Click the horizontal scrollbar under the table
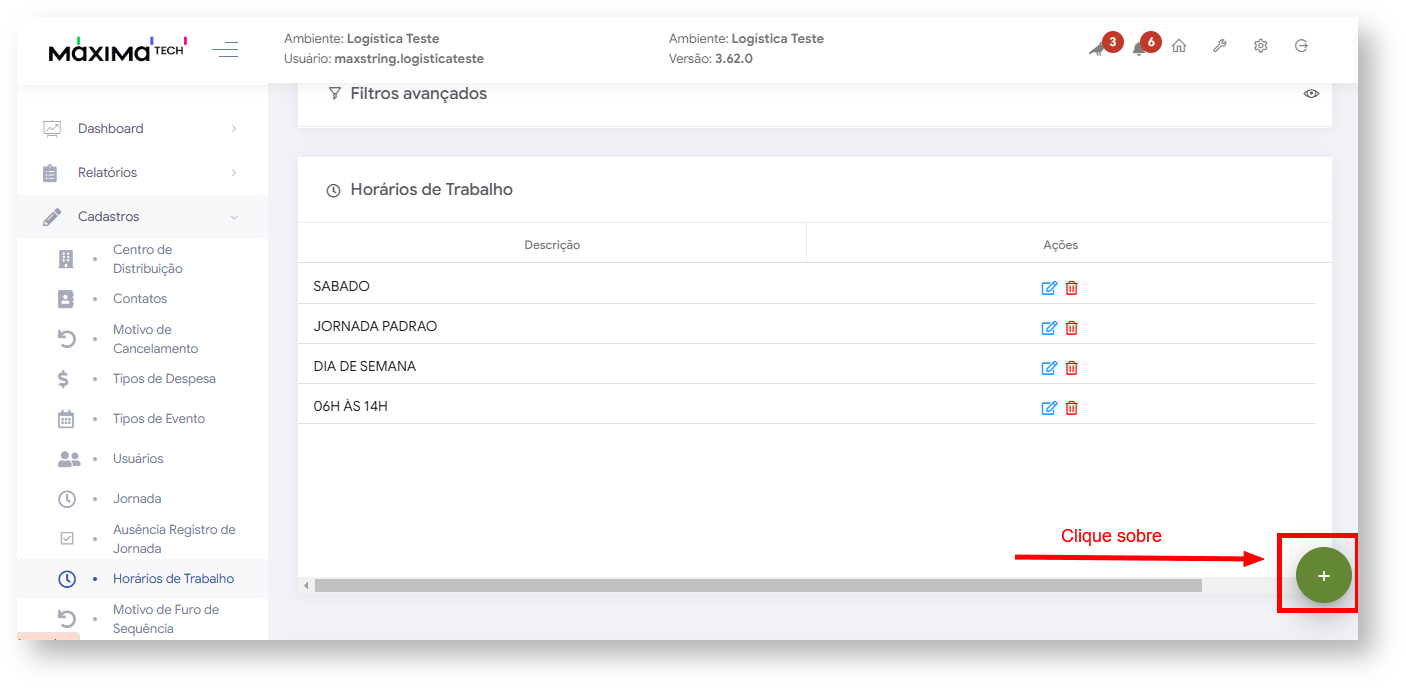 pos(757,585)
